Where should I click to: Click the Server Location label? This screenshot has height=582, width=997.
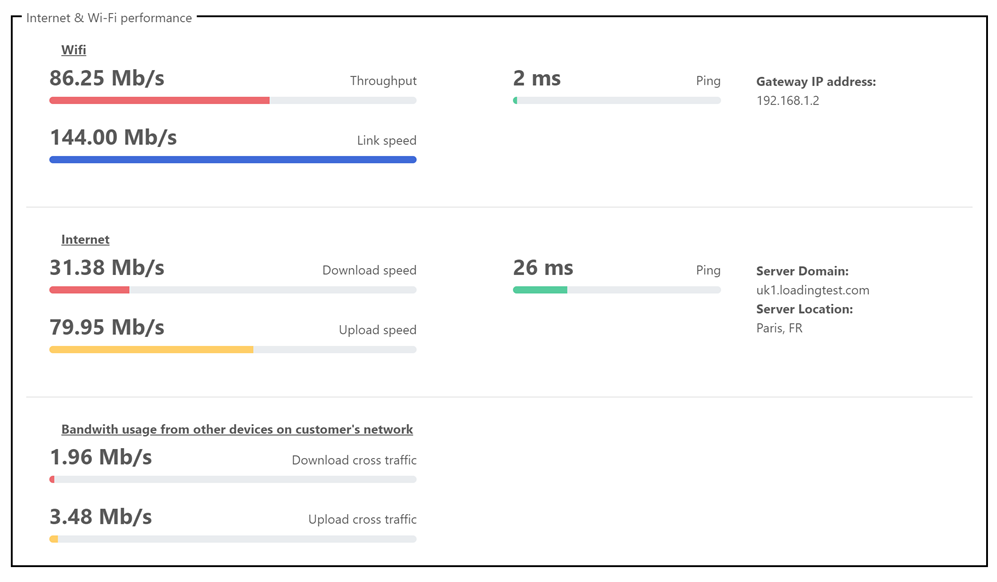[804, 309]
